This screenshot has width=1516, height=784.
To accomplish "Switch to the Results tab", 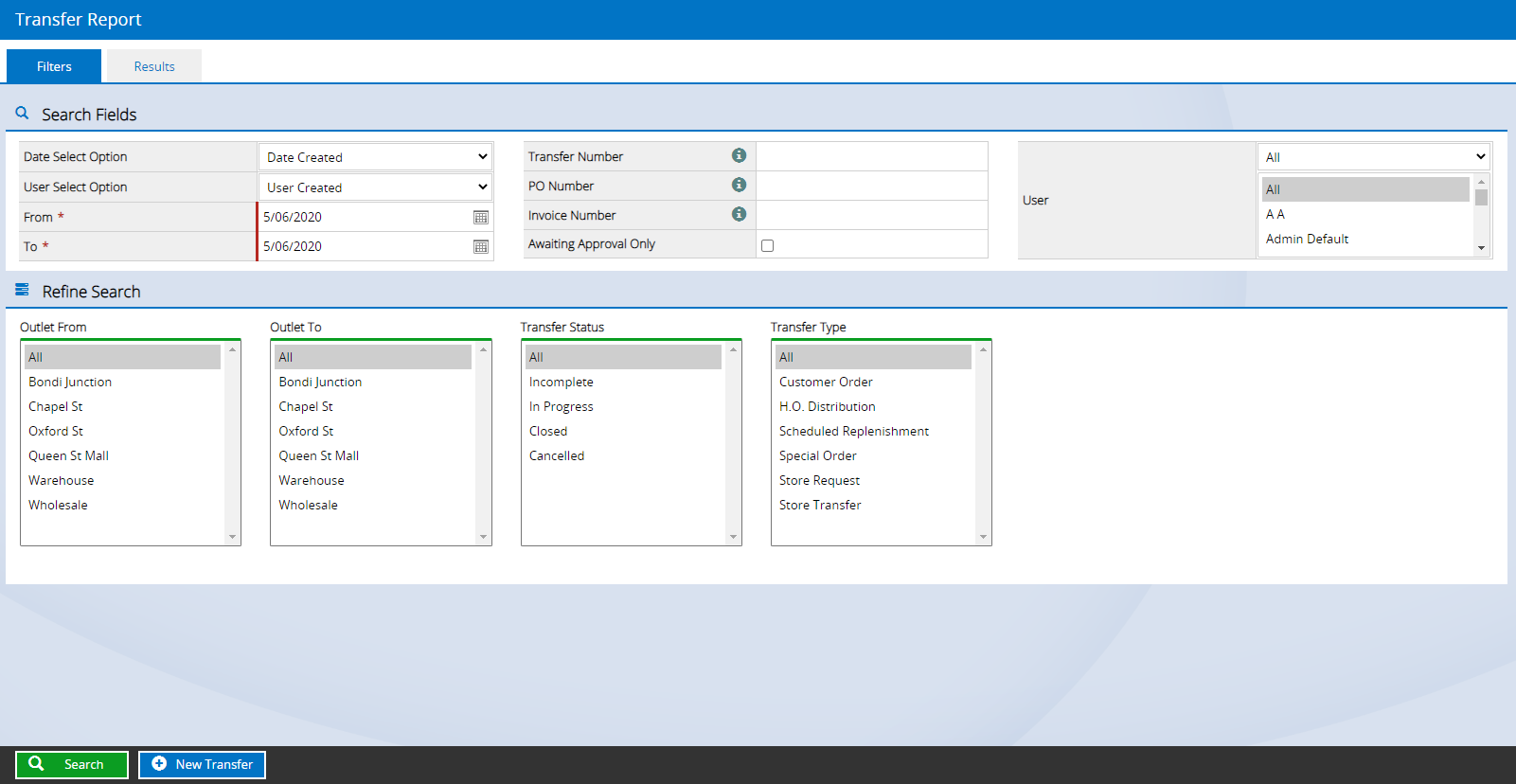I will (154, 66).
